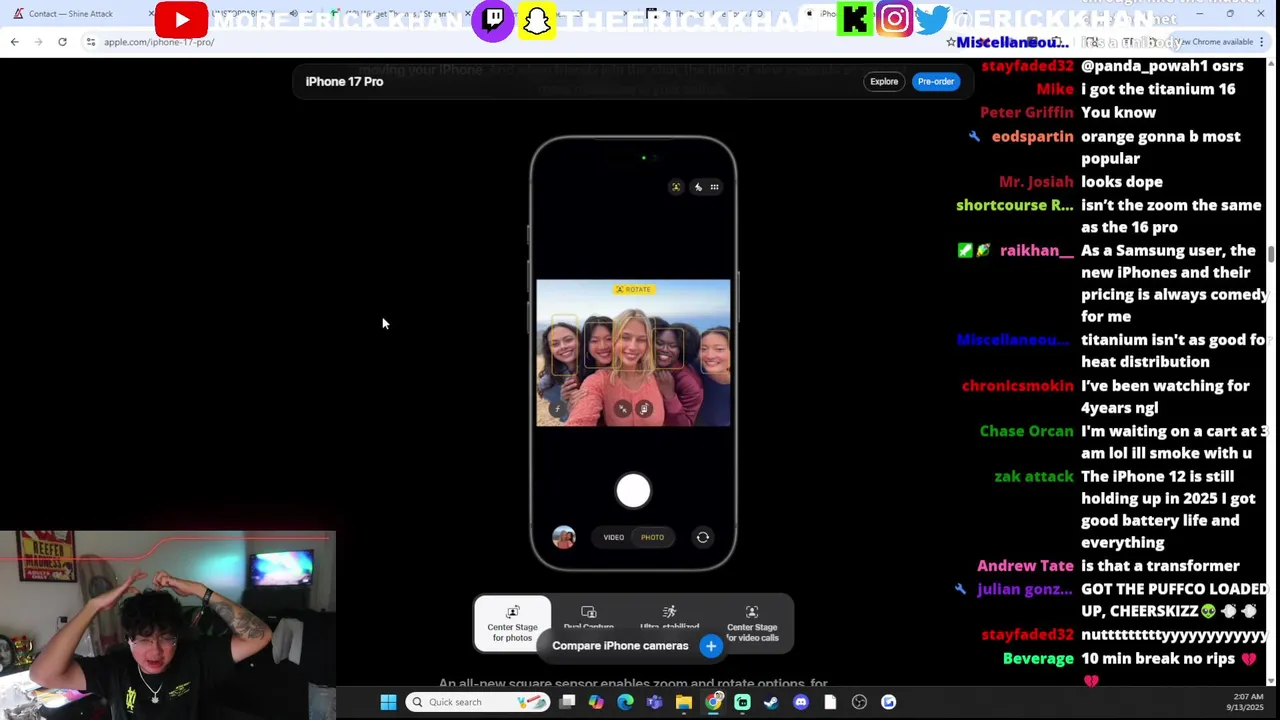Click chat message 'is that a transformer'

coord(1160,566)
